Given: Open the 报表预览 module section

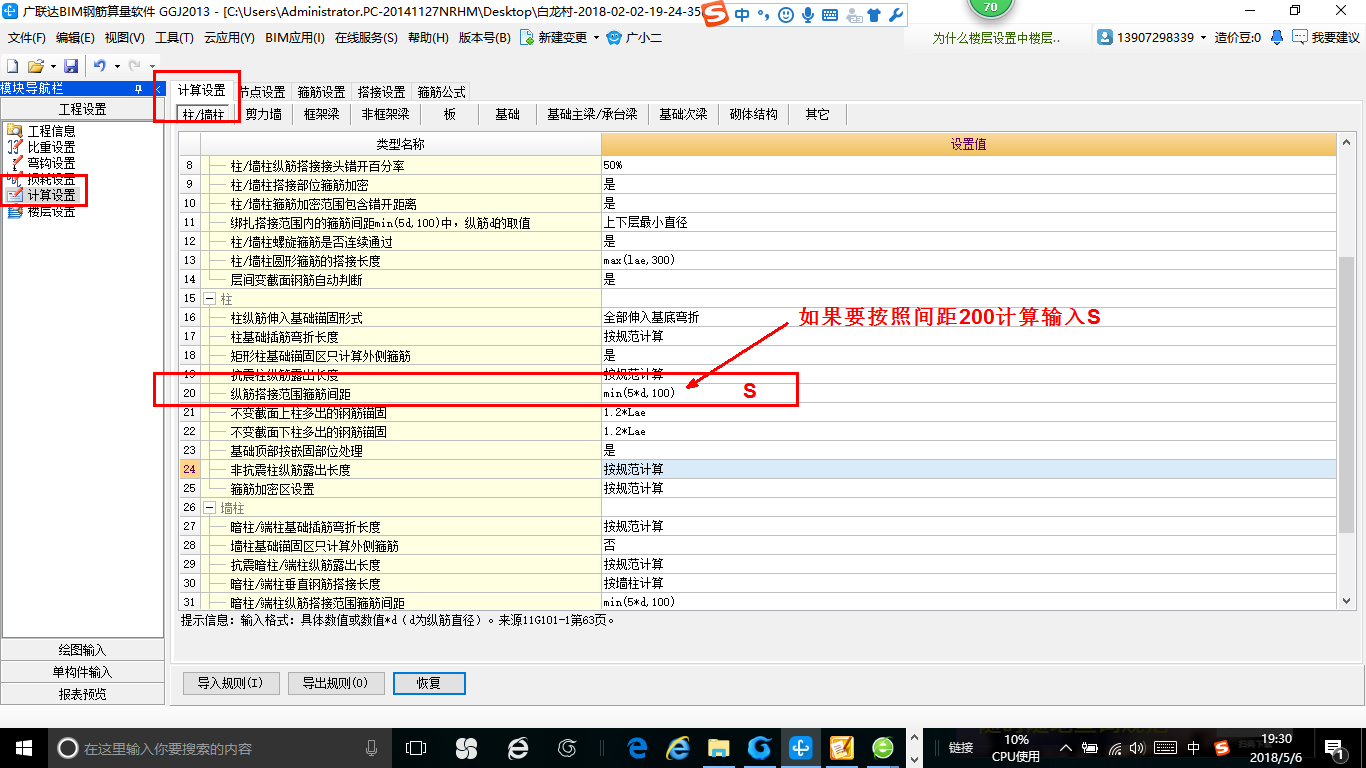Looking at the screenshot, I should [82, 694].
